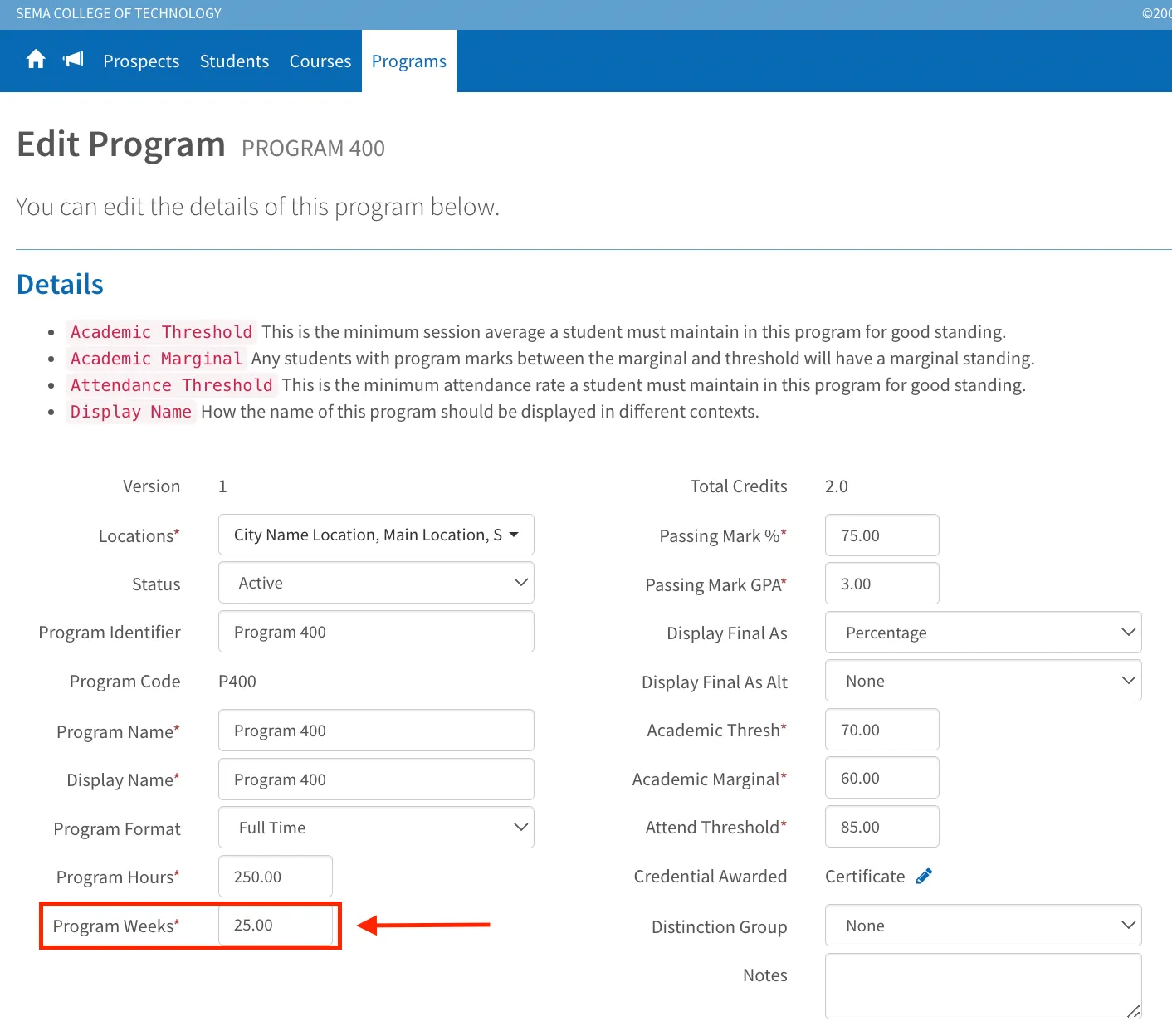Viewport: 1172px width, 1036px height.
Task: Focus the Passing Mark GPA field
Action: click(882, 584)
